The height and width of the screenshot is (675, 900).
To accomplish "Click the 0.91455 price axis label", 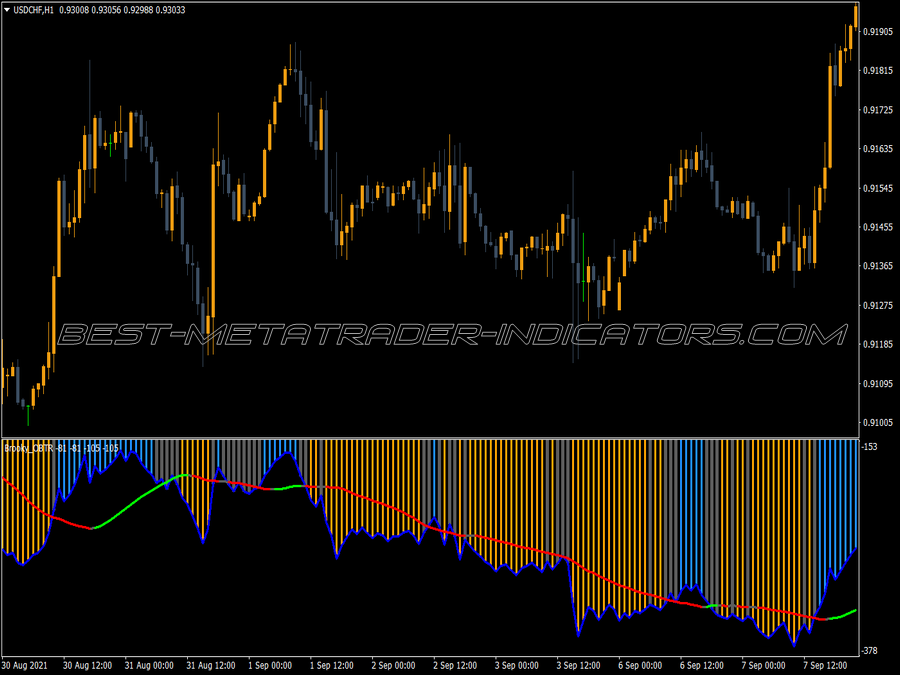I will coord(878,227).
